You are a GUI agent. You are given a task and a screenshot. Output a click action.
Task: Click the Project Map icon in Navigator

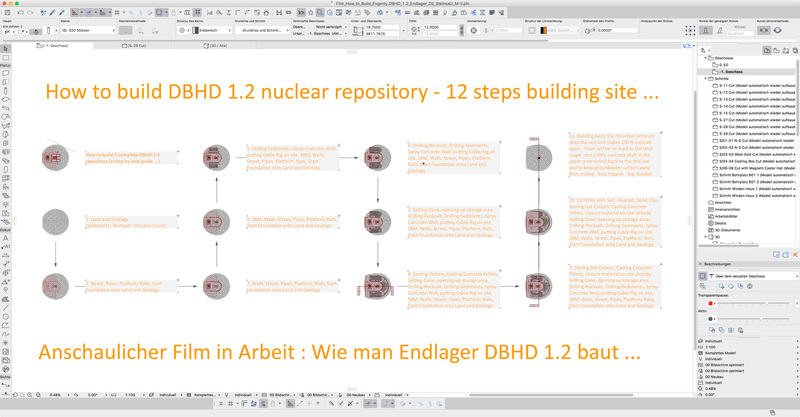pyautogui.click(x=766, y=50)
